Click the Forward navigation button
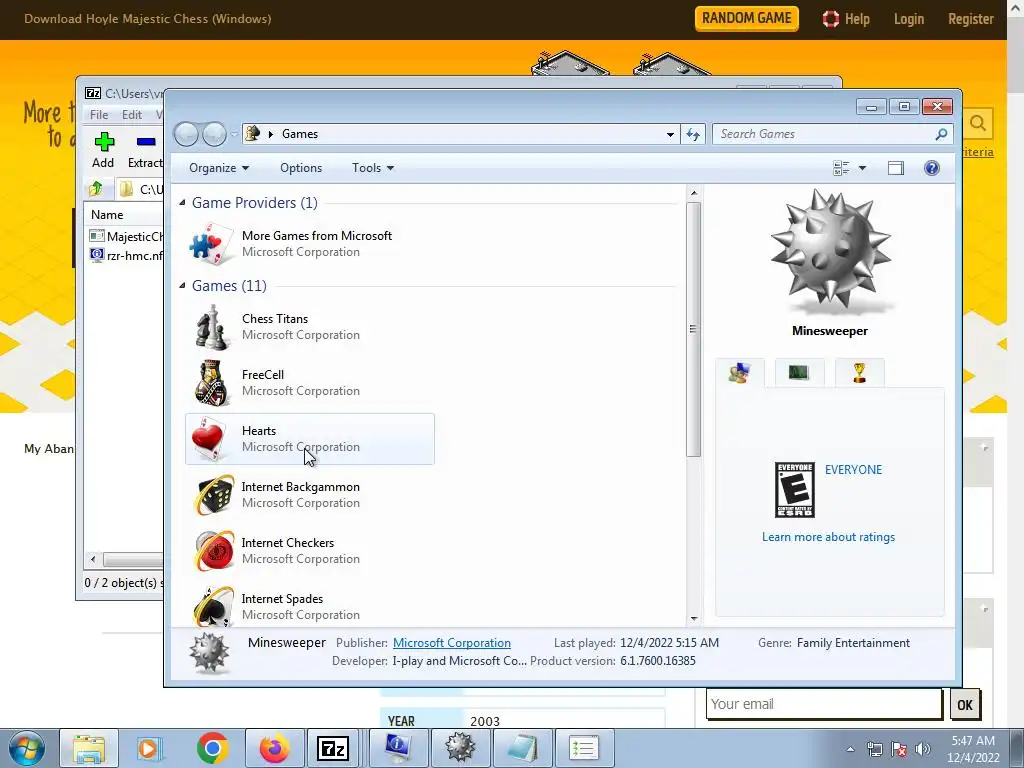1024x768 pixels. point(214,134)
